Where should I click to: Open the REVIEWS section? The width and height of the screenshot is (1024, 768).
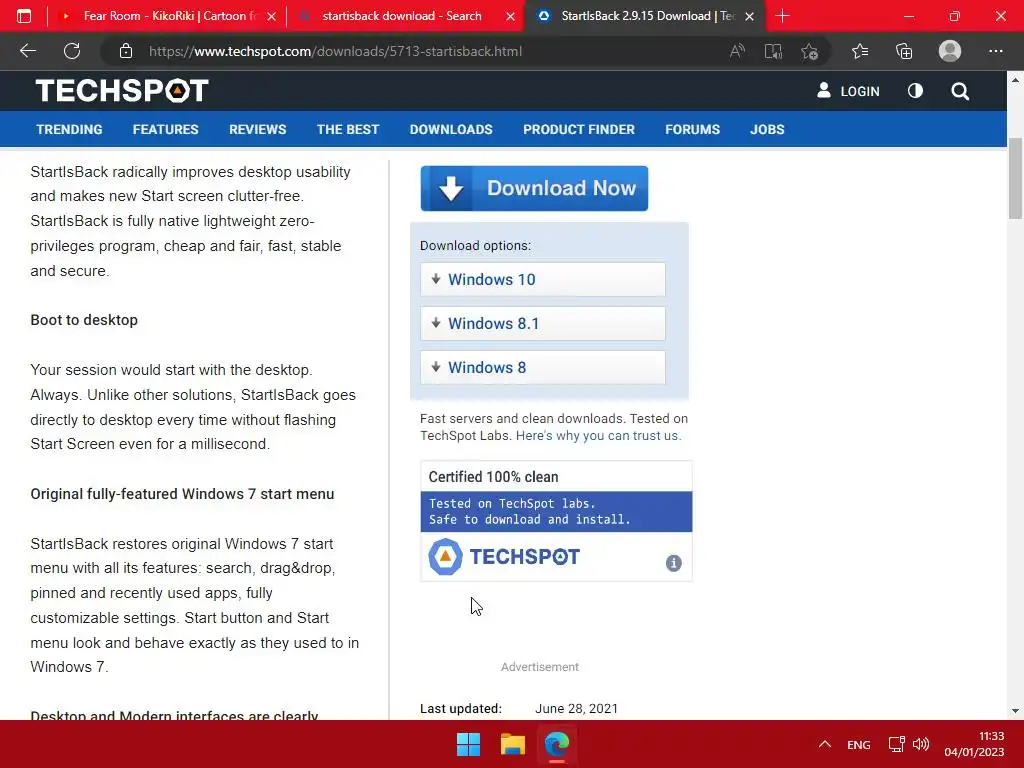tap(257, 129)
